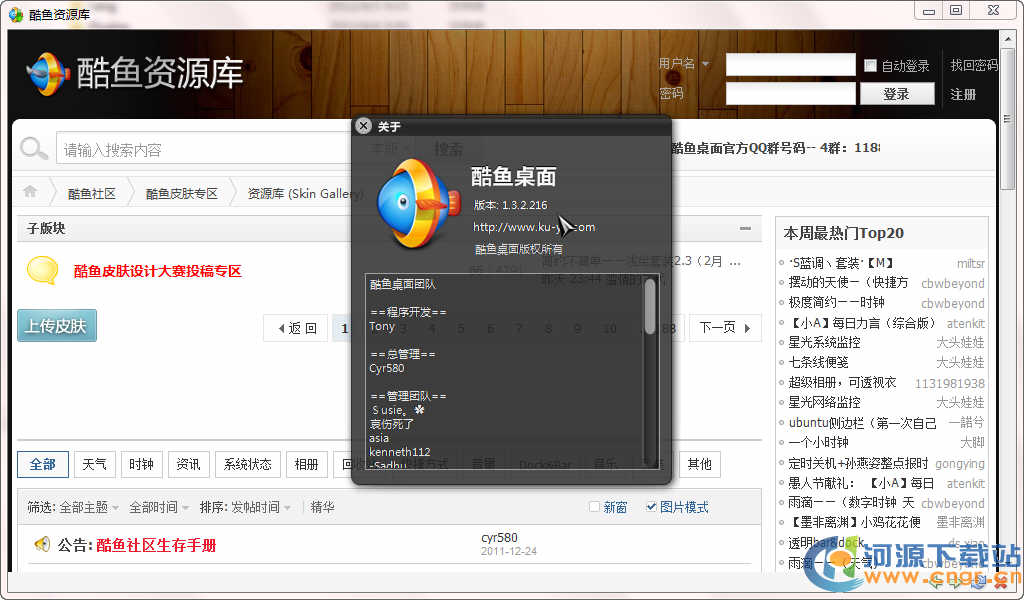
Task: Click the search magnifier icon
Action: [x=34, y=149]
